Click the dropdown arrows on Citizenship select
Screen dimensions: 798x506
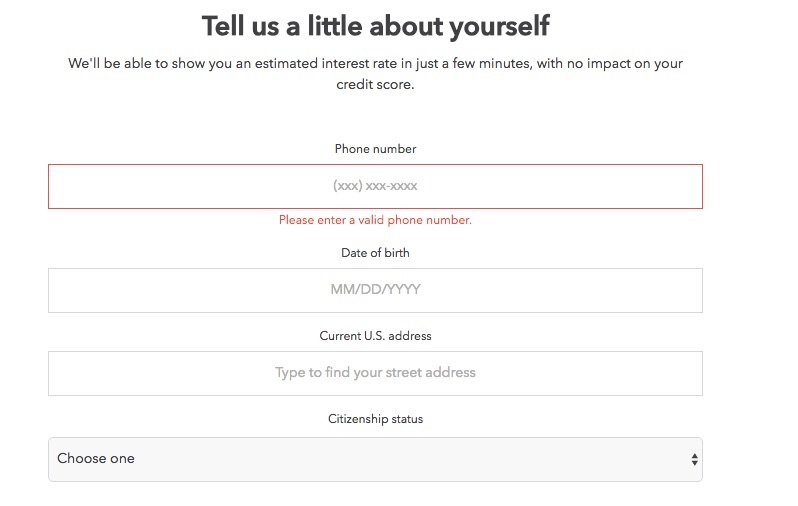point(694,459)
